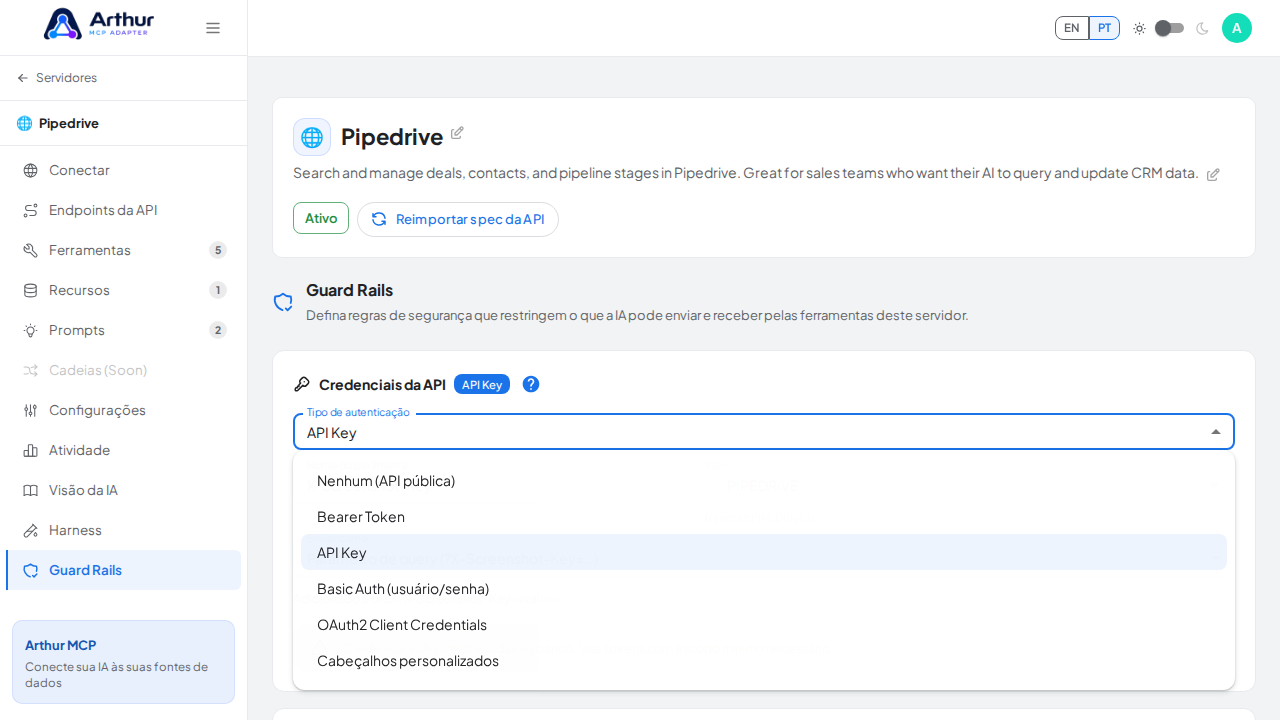Go back to Servidores
The image size is (1280, 720).
tap(57, 78)
